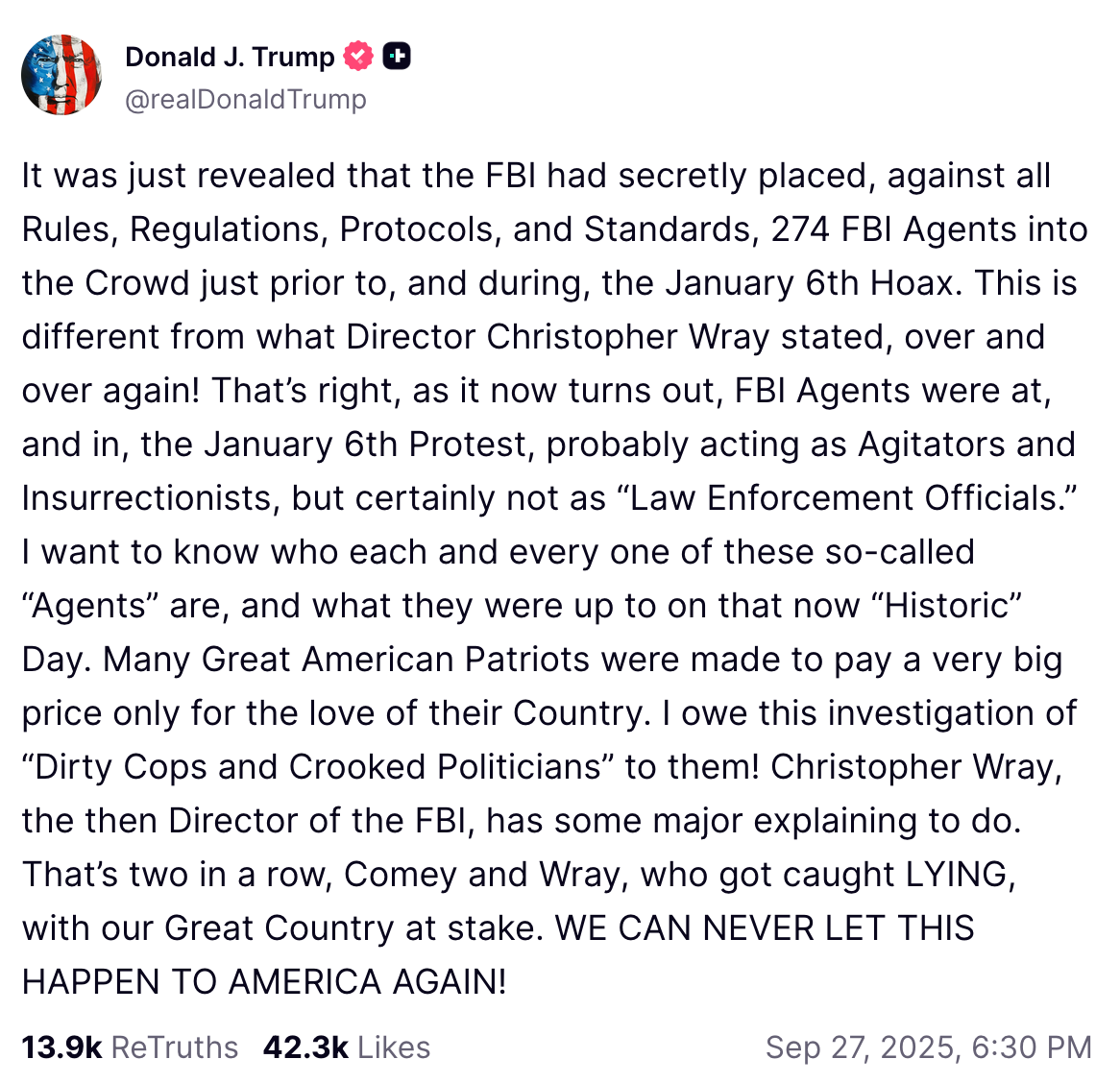Click the black plus badge icon
1120x1083 pixels.
coord(397,56)
